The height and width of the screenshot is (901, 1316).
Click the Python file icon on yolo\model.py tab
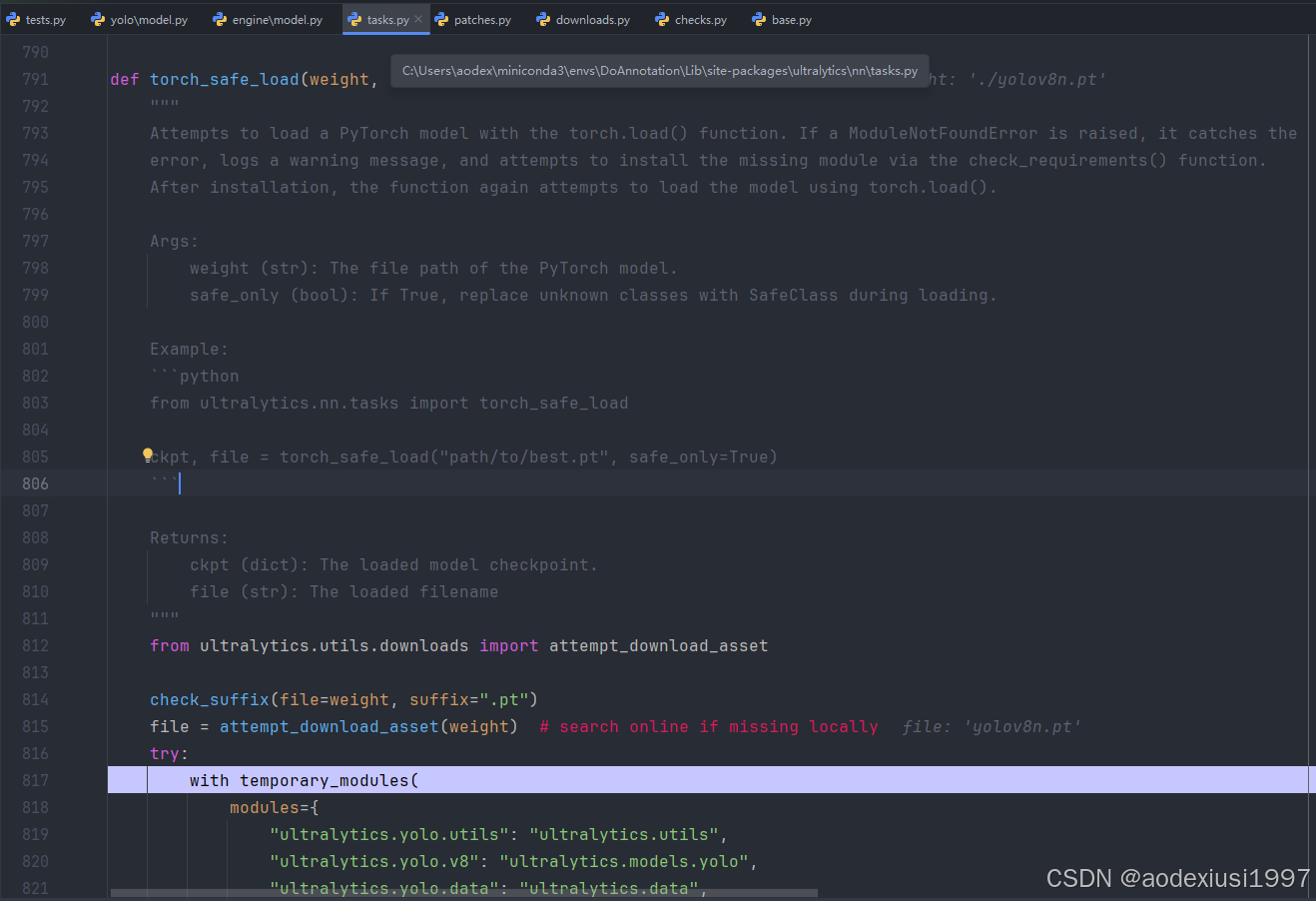tap(98, 20)
